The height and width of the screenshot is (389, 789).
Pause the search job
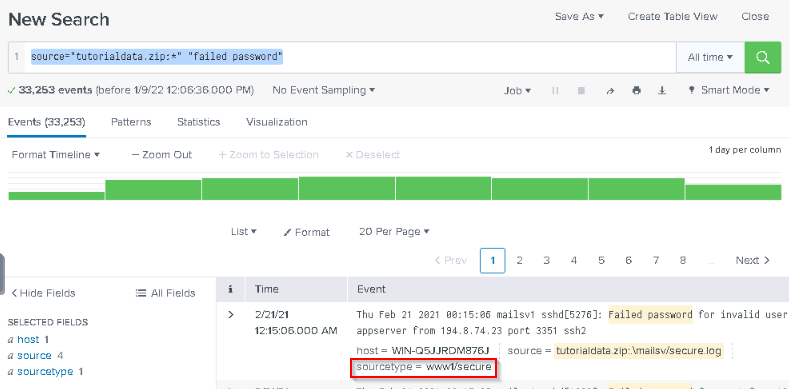[x=555, y=91]
